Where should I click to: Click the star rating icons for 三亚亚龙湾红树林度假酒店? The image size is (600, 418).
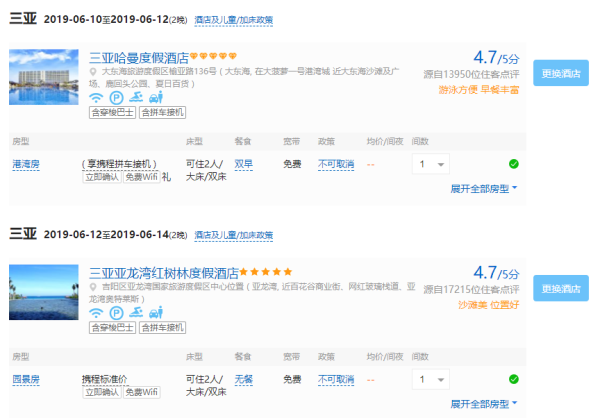click(x=266, y=272)
